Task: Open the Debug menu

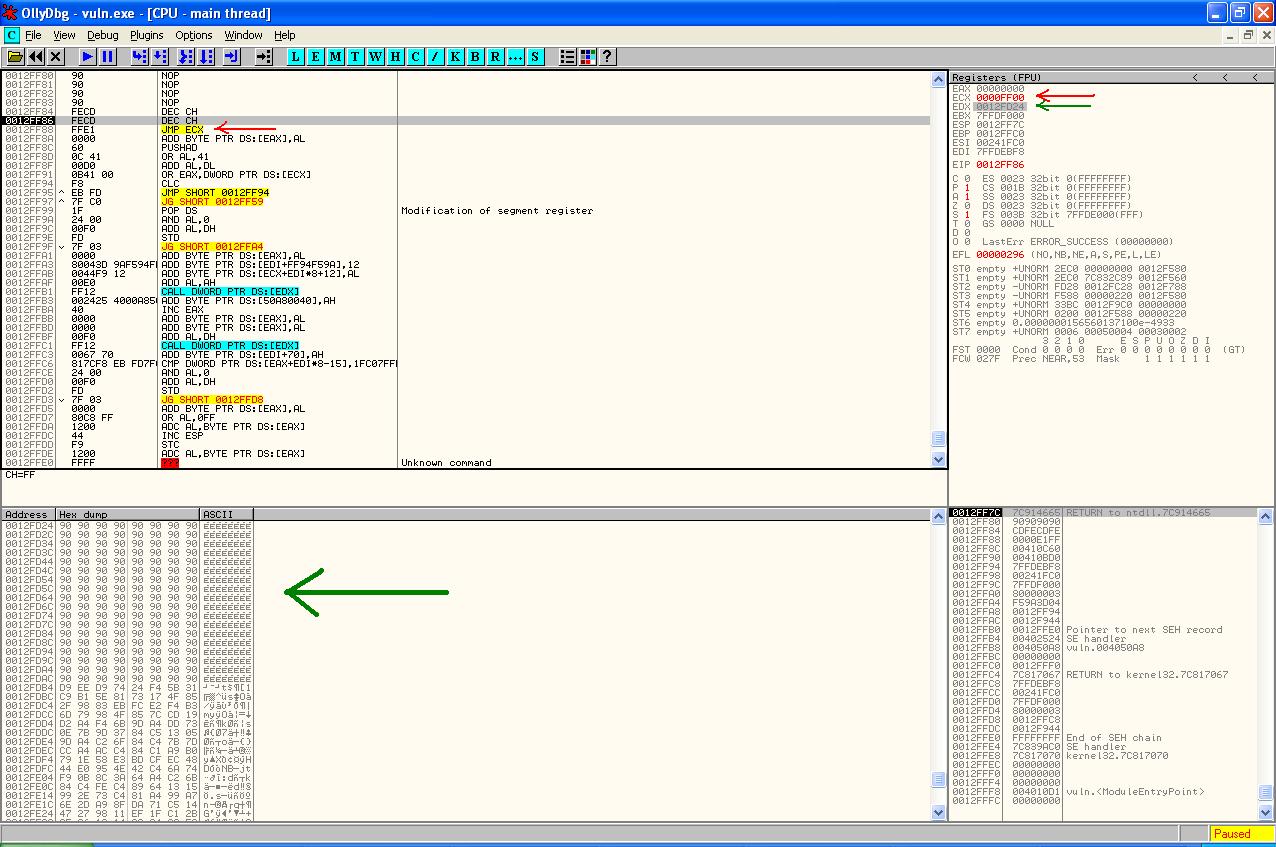Action: click(x=102, y=35)
